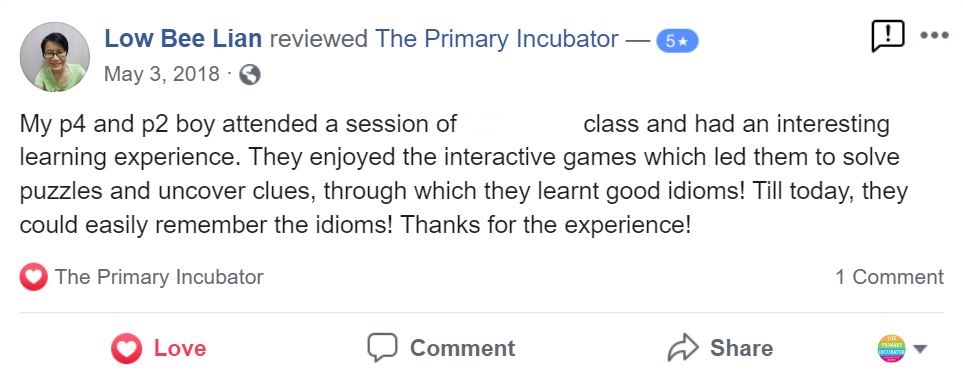The height and width of the screenshot is (382, 963).
Task: Open Low Bee Lian's profile picture
Action: tap(55, 57)
